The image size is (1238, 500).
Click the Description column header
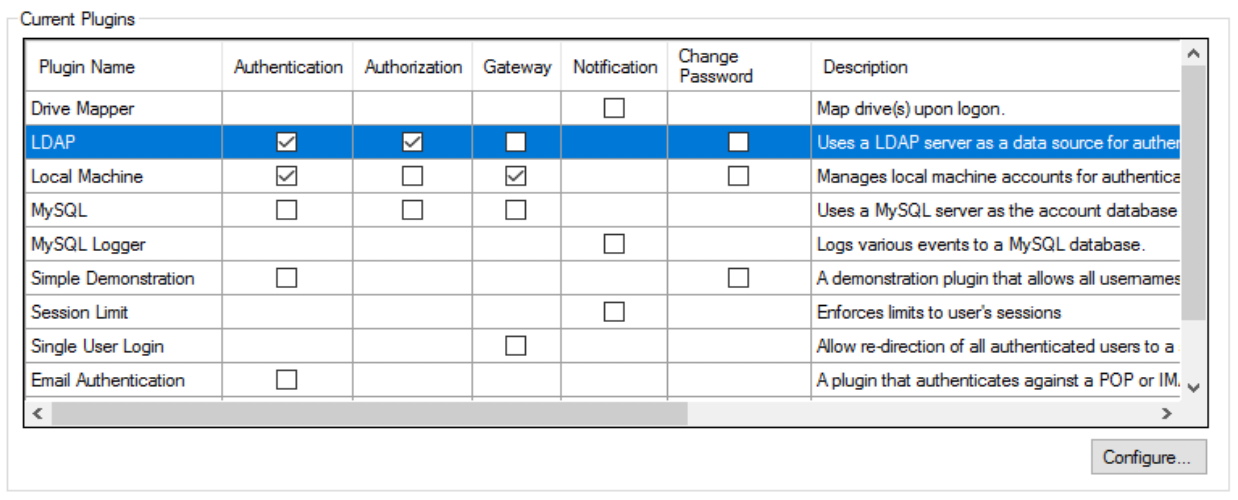click(x=865, y=67)
